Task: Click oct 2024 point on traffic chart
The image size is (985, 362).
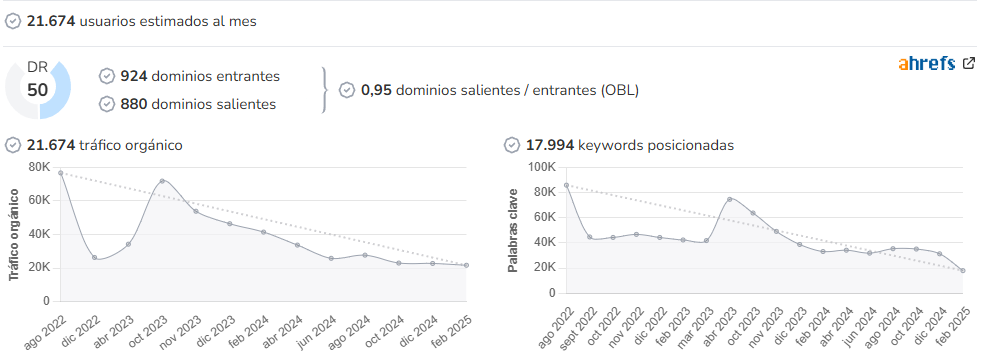Action: 399,263
